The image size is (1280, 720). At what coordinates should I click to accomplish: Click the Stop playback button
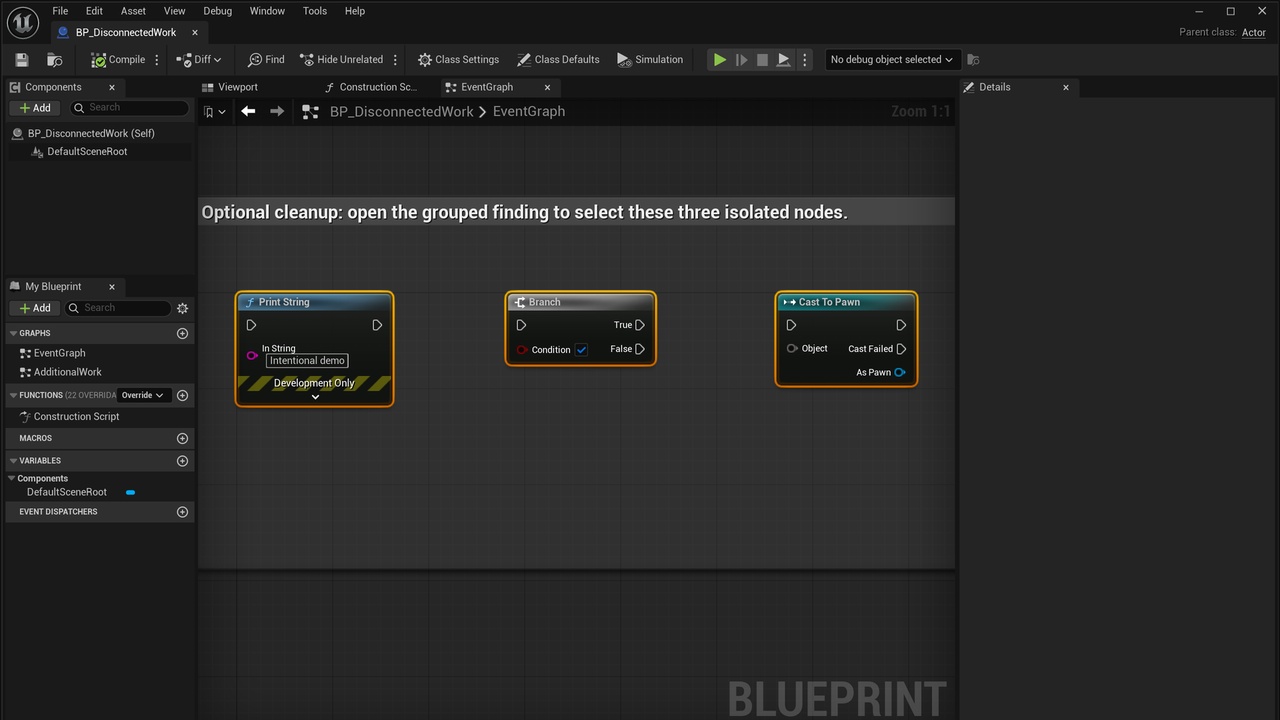(762, 60)
